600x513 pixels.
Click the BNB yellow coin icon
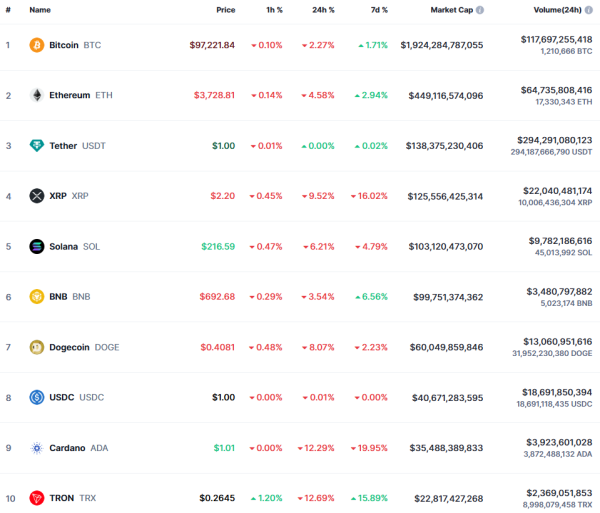point(37,296)
